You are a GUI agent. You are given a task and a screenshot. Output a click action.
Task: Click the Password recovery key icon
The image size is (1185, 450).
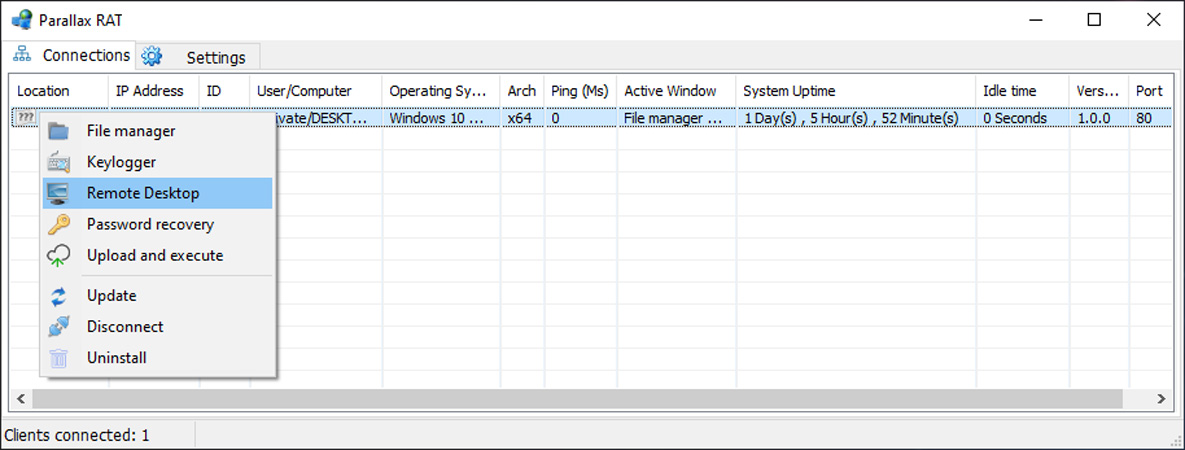(x=58, y=225)
